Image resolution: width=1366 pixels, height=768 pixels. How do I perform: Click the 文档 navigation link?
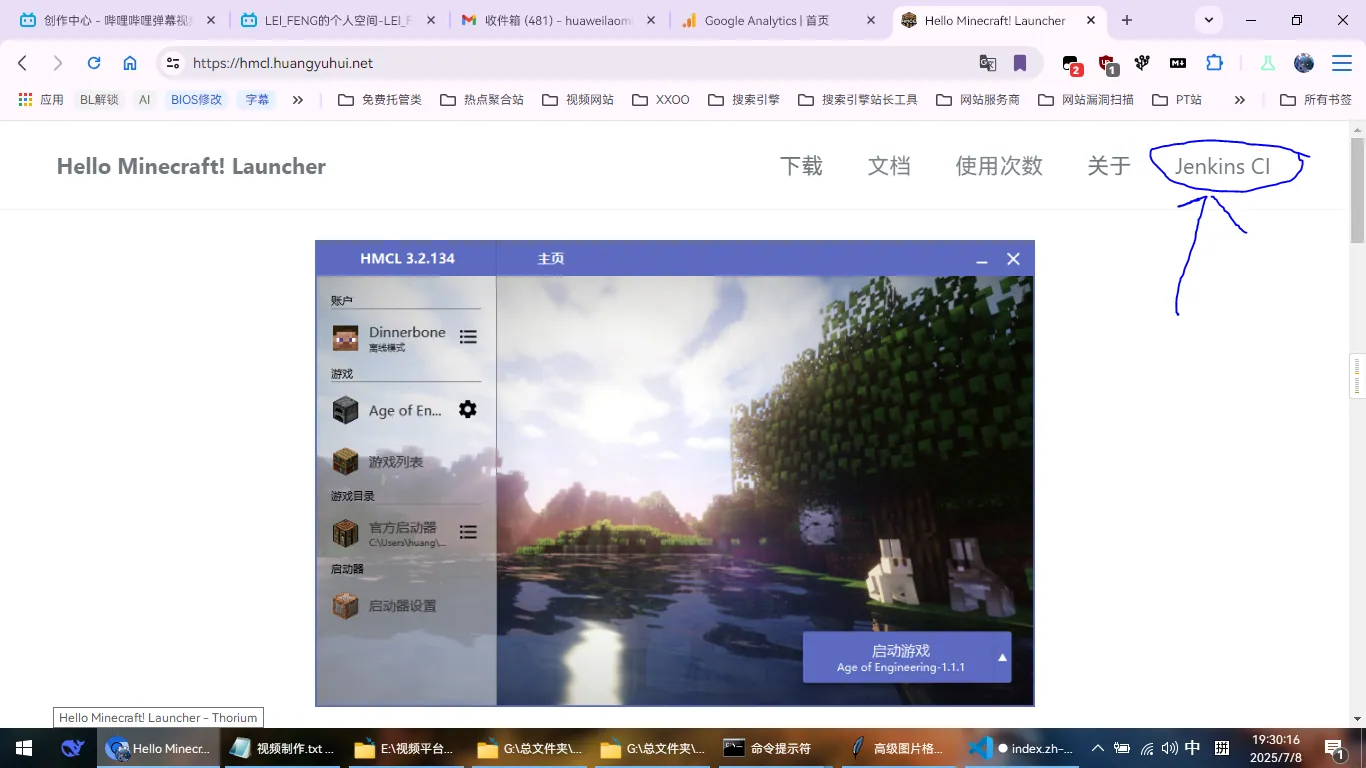click(x=889, y=166)
